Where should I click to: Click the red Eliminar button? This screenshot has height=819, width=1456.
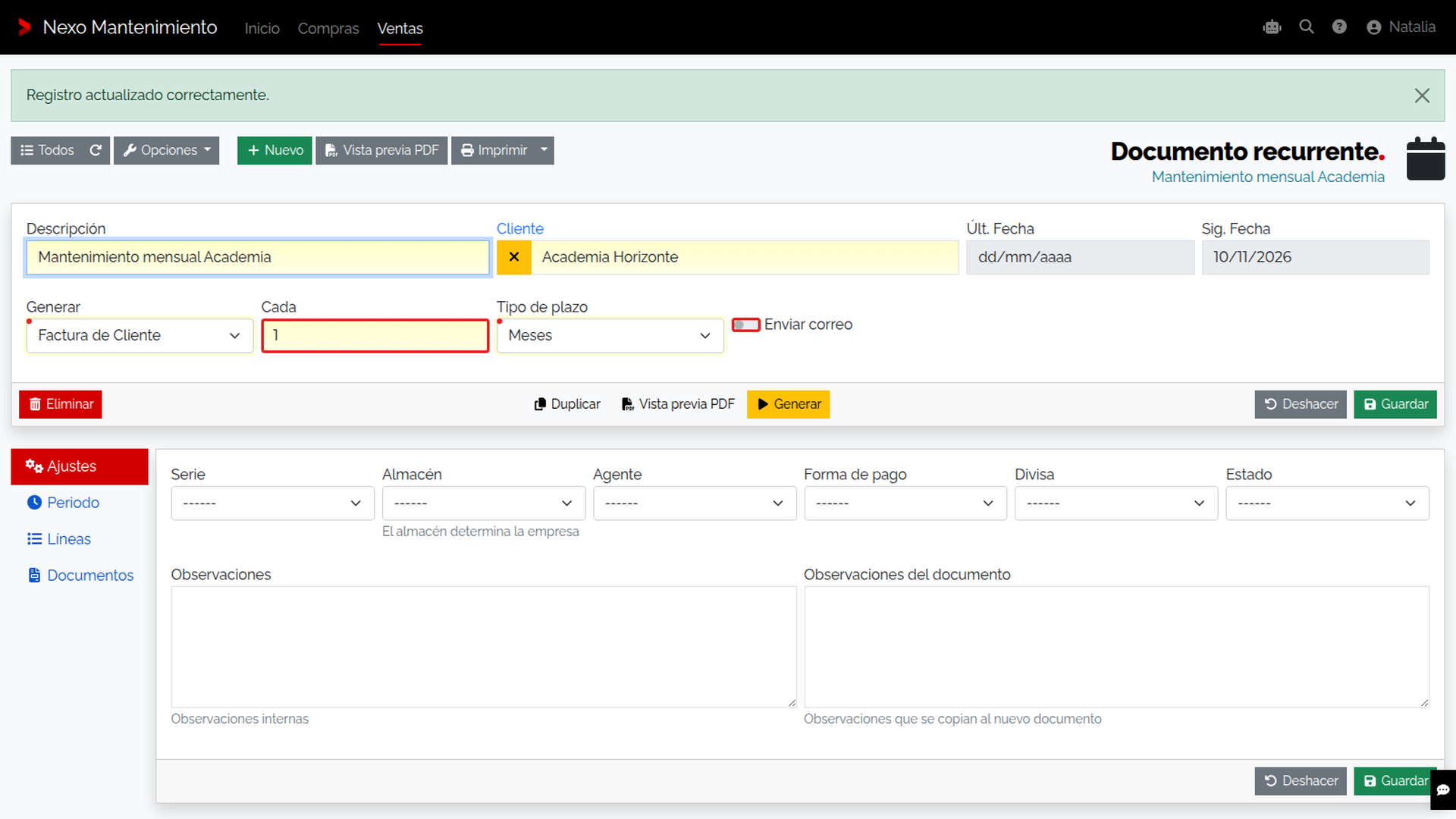click(x=61, y=404)
